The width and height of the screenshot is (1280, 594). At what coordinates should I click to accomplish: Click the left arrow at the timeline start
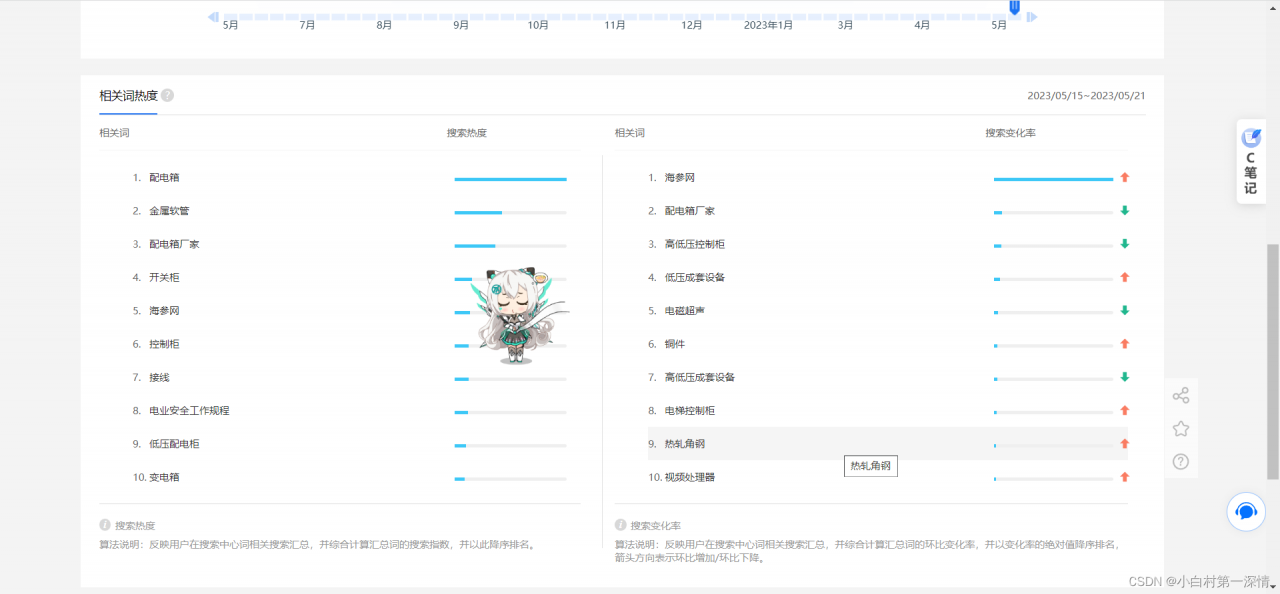tap(212, 17)
